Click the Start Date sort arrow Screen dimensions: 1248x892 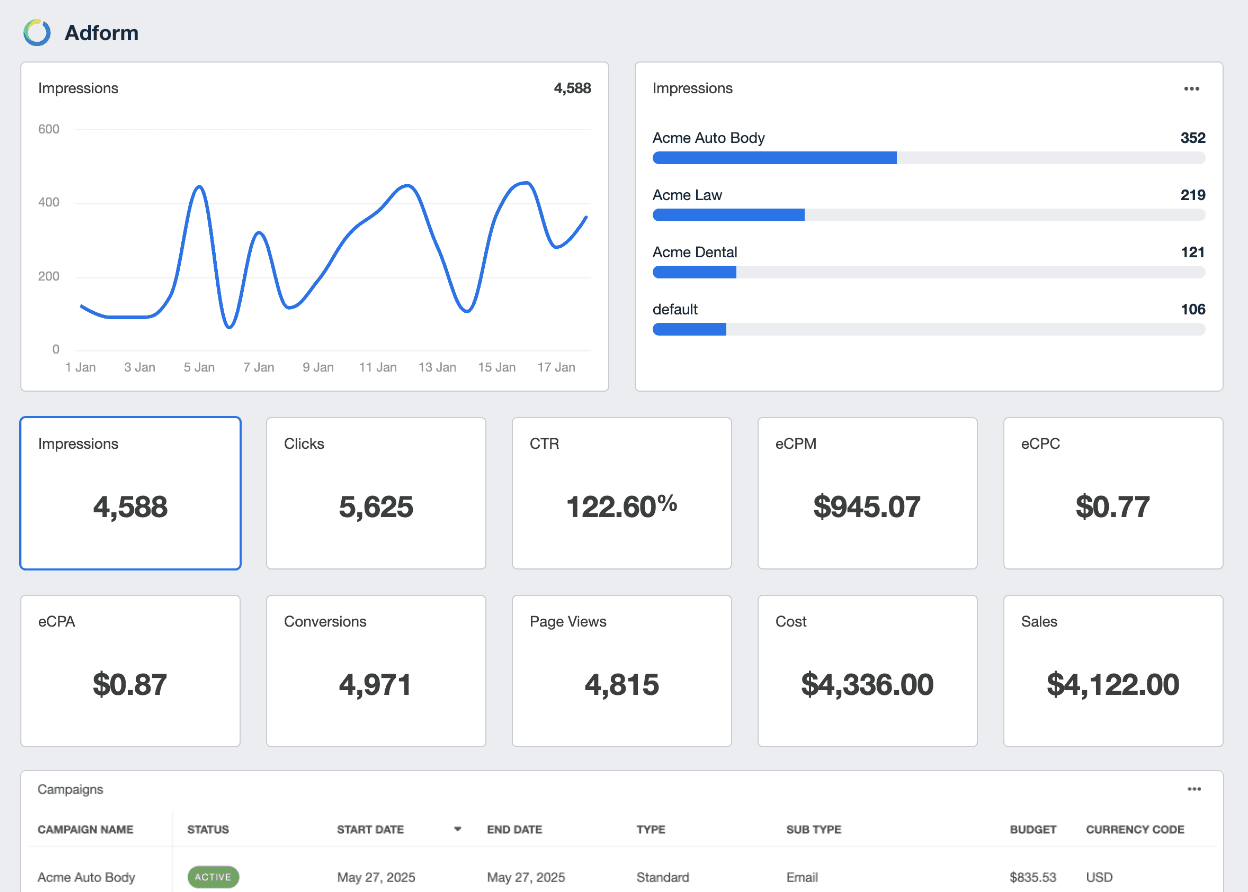click(x=458, y=829)
